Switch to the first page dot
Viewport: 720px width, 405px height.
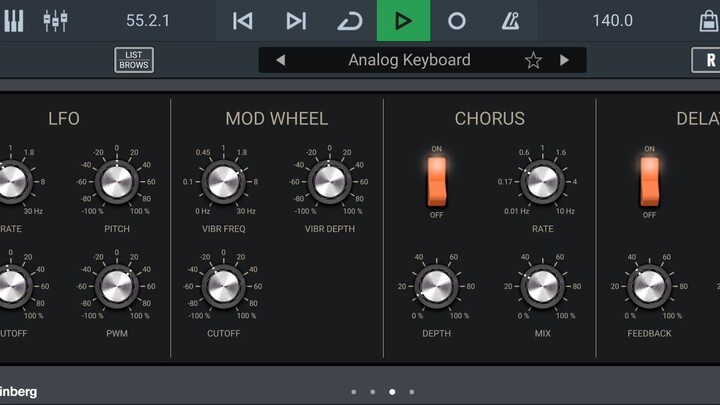pos(353,392)
